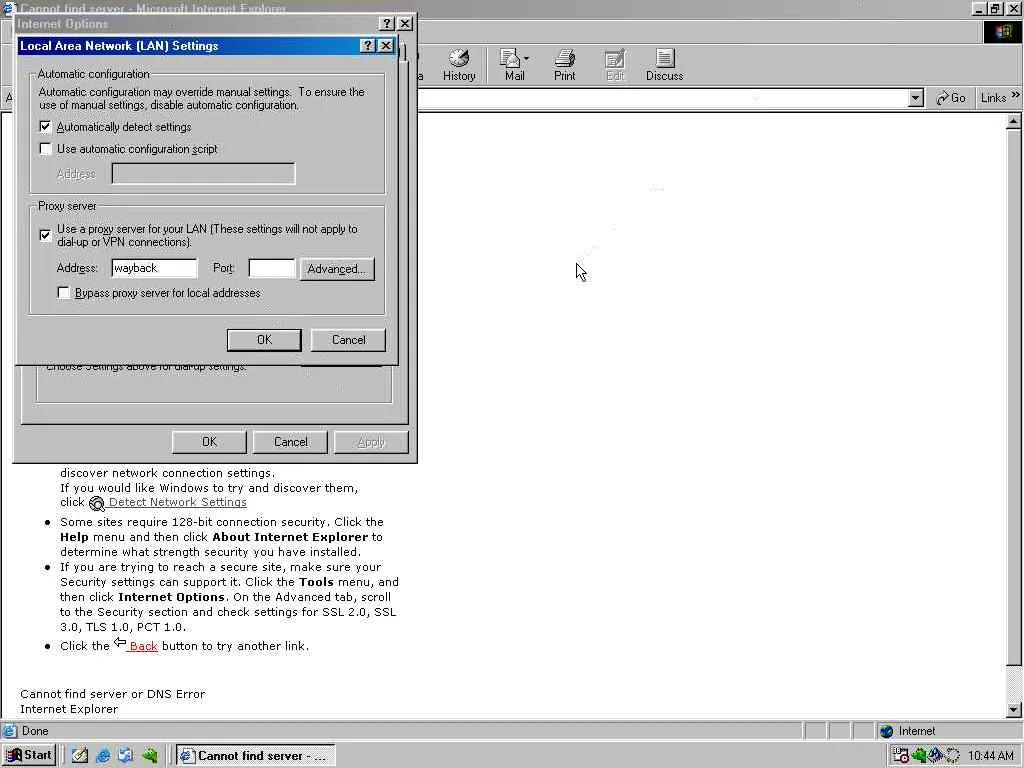Click the greyed-out Apply button in Internet Options
Image resolution: width=1024 pixels, height=768 pixels.
tap(371, 442)
